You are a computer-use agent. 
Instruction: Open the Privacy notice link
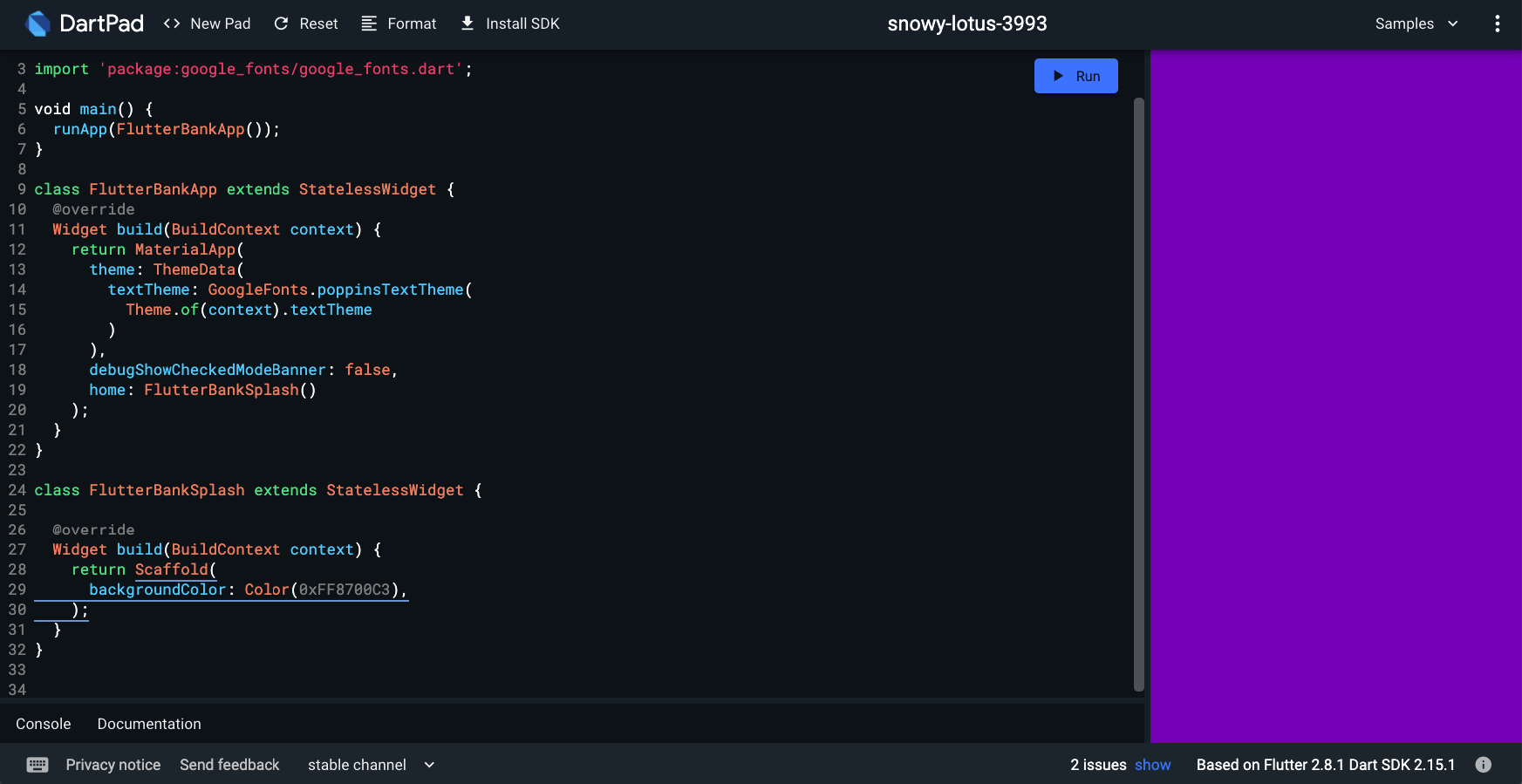tap(113, 765)
